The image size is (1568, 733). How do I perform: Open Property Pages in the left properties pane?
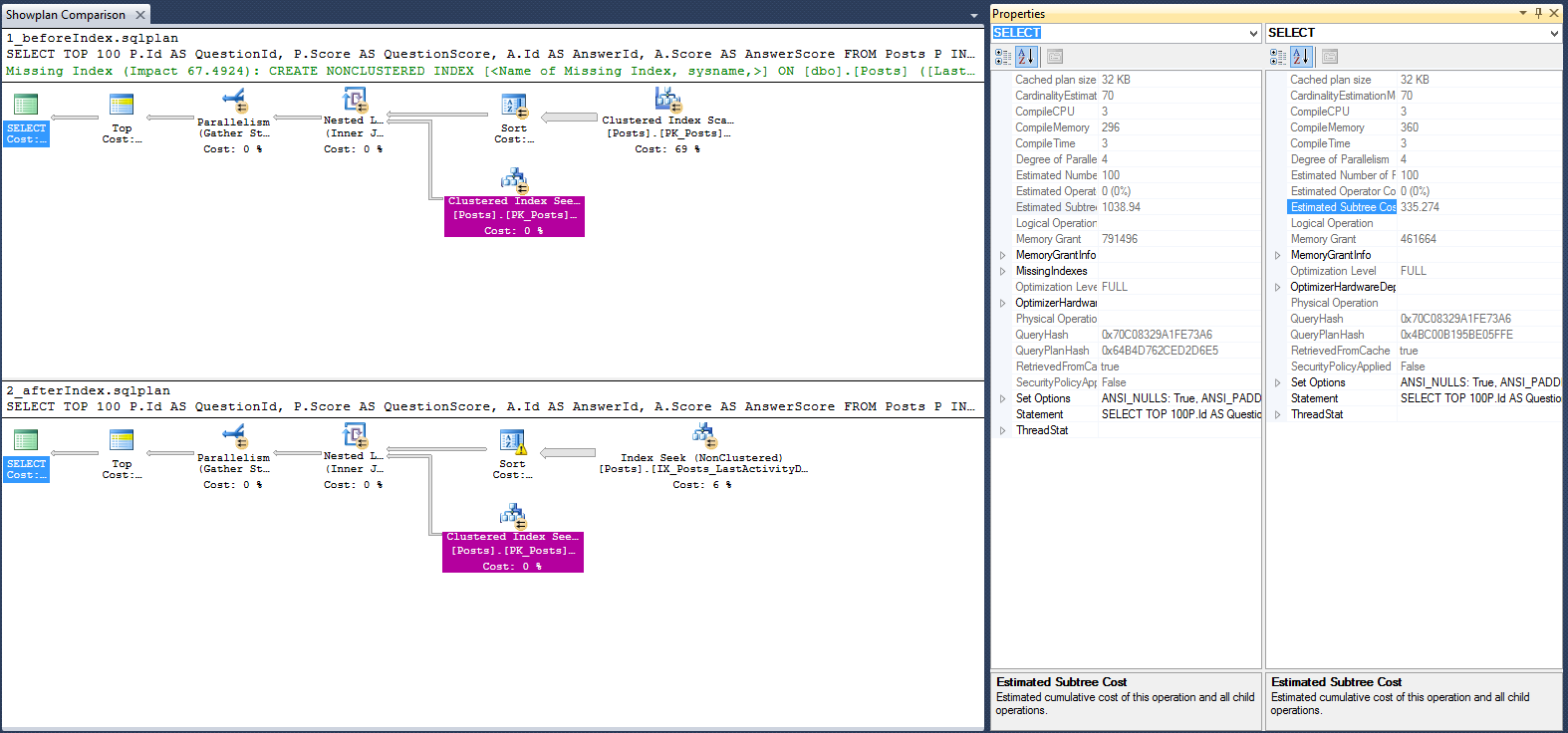pos(1055,57)
